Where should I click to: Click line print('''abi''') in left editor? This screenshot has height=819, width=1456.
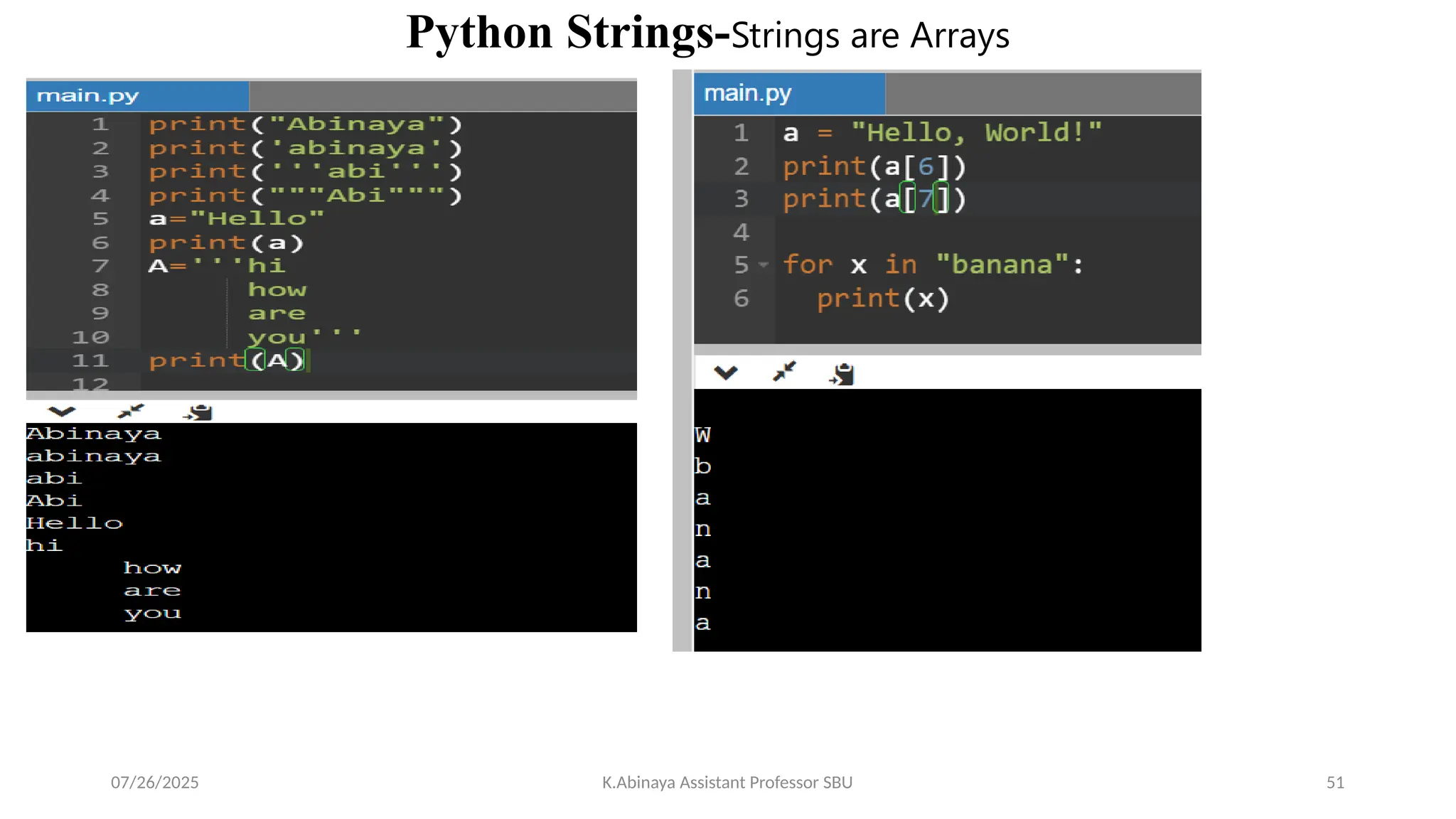[x=306, y=172]
